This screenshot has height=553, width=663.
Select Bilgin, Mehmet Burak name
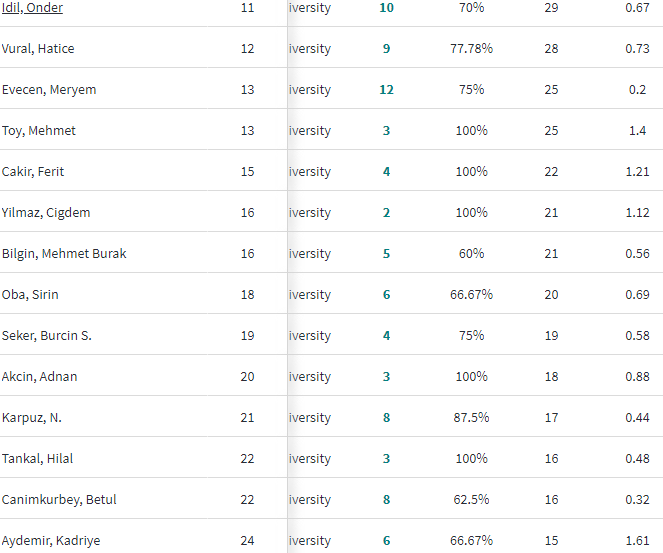[x=64, y=254]
